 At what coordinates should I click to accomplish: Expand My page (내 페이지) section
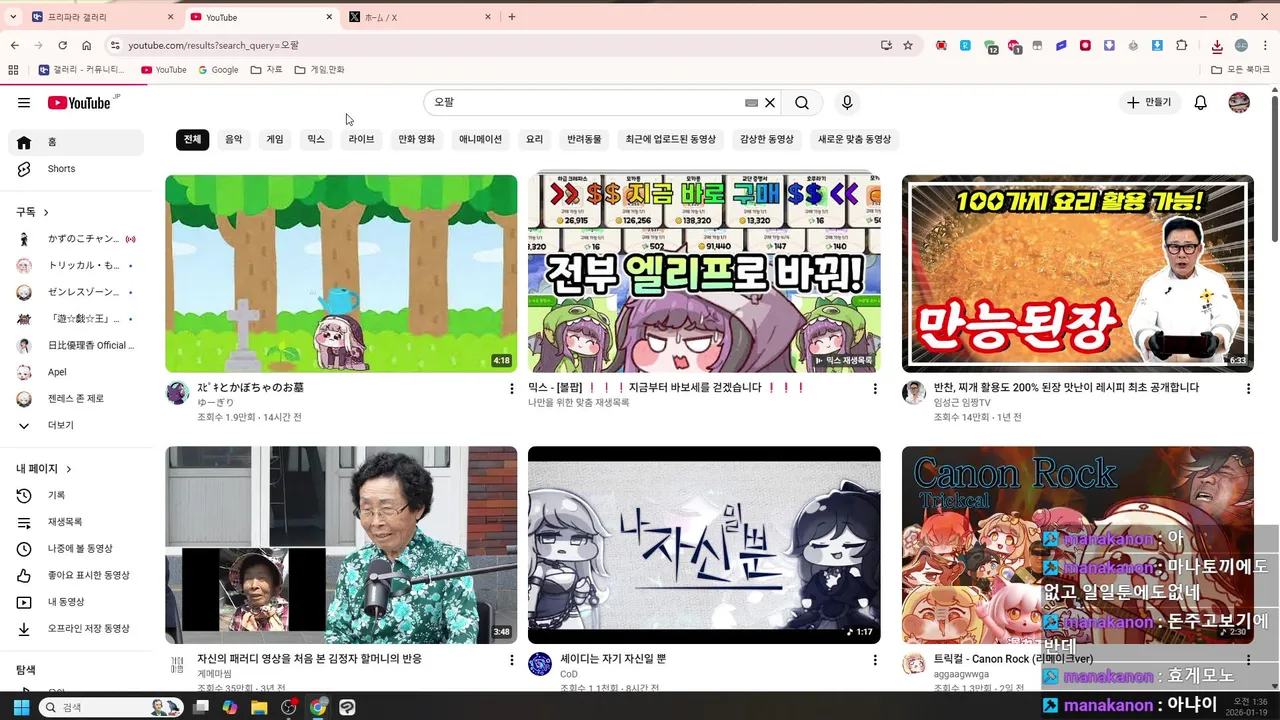coord(45,468)
